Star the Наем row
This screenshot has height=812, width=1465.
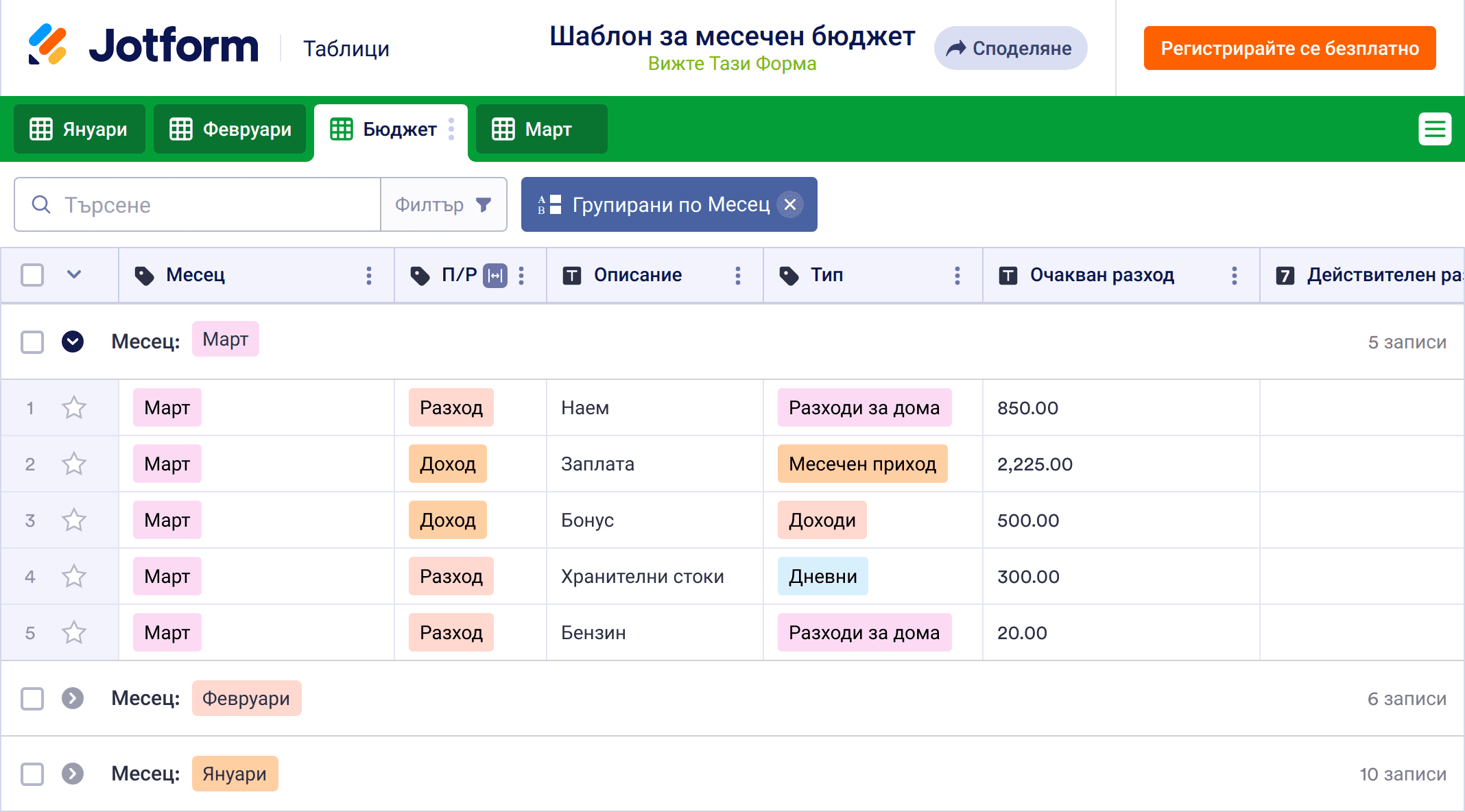coord(74,408)
